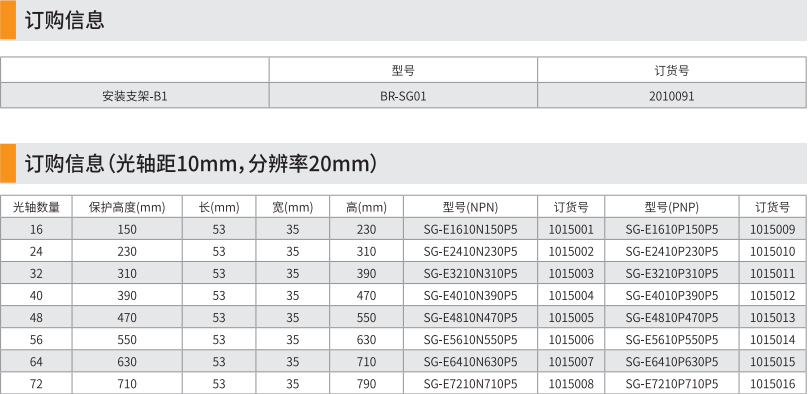Screen dimensions: 808x394
Task: Click the 光轴距10mm heading title
Action: [201, 164]
